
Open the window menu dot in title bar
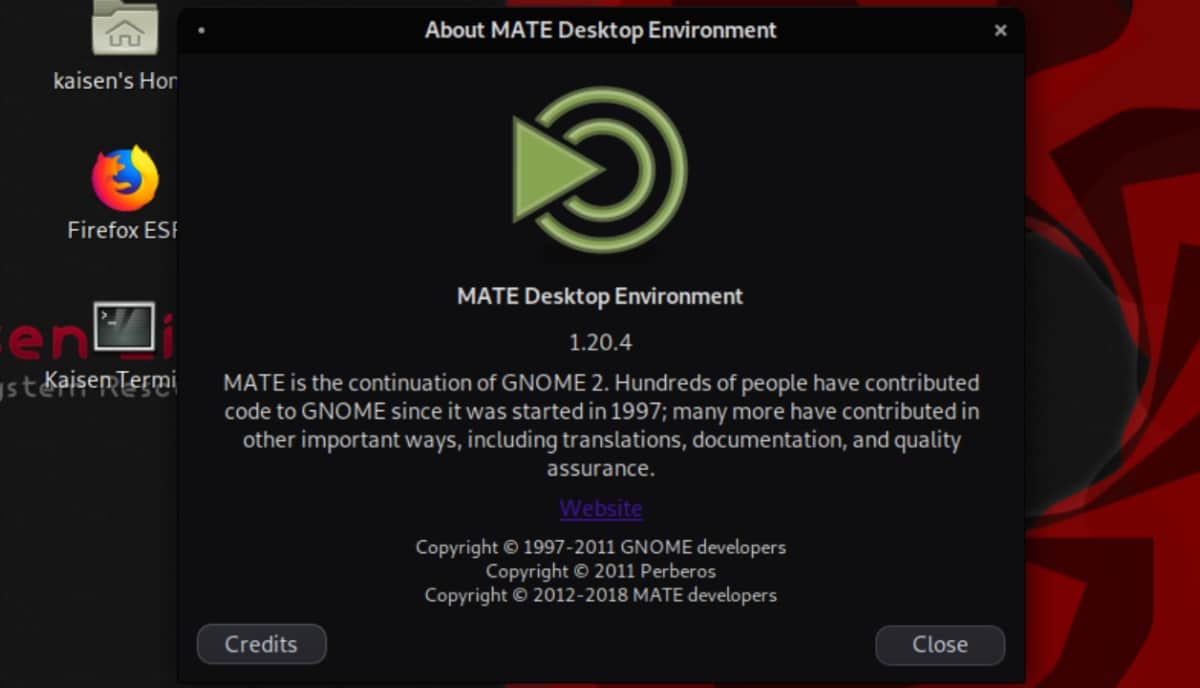coord(201,31)
